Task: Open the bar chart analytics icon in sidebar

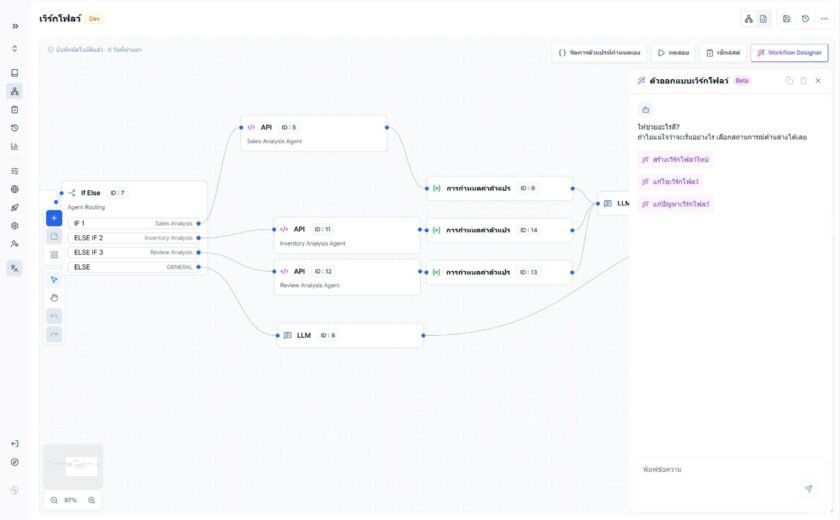Action: 14,146
